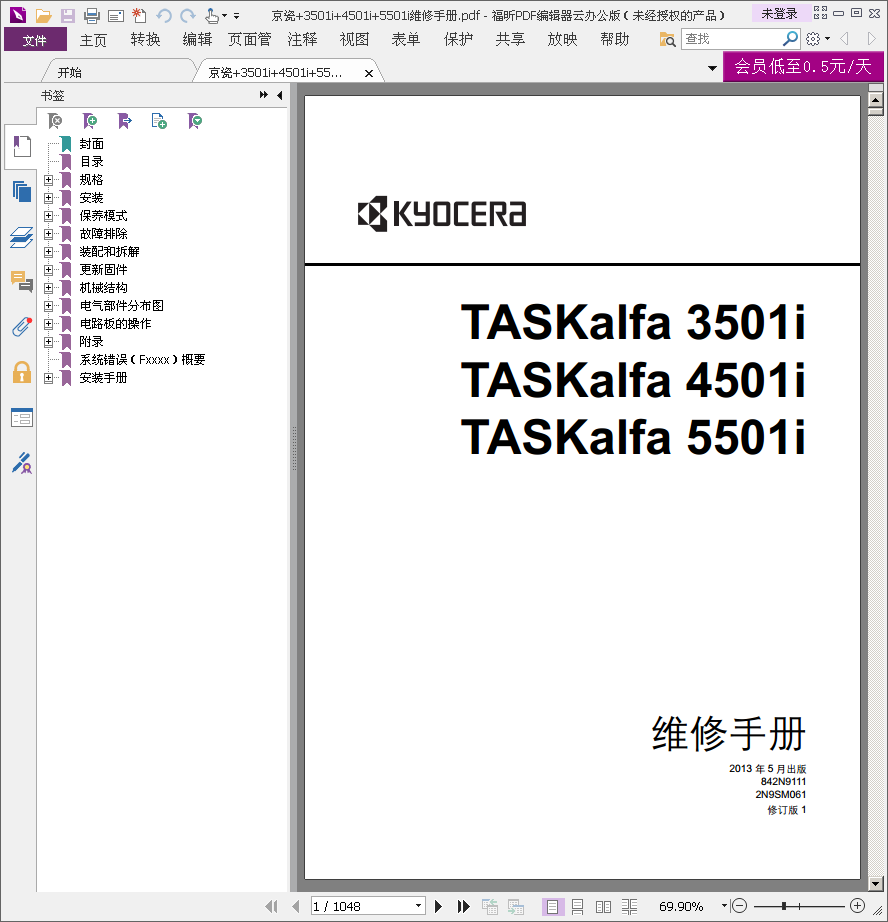
Task: Go to the previous page
Action: (296, 906)
